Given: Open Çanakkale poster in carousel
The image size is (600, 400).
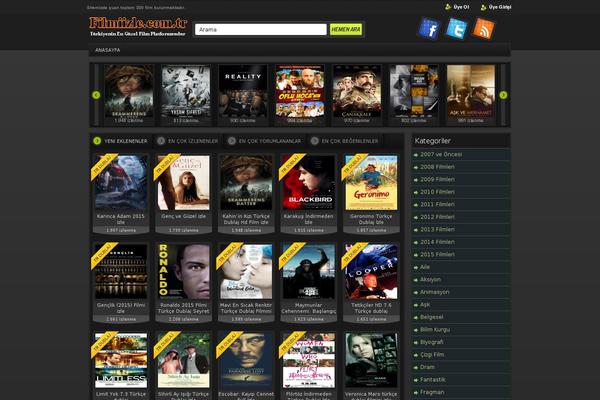Looking at the screenshot, I should pyautogui.click(x=357, y=91).
